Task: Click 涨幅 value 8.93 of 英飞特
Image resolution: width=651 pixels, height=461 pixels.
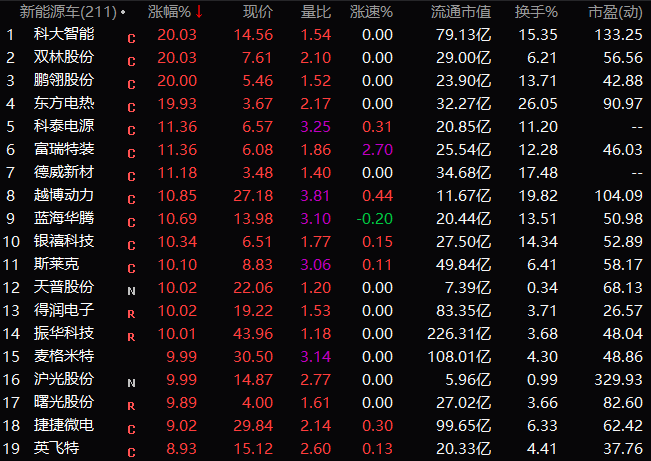Action: 181,449
